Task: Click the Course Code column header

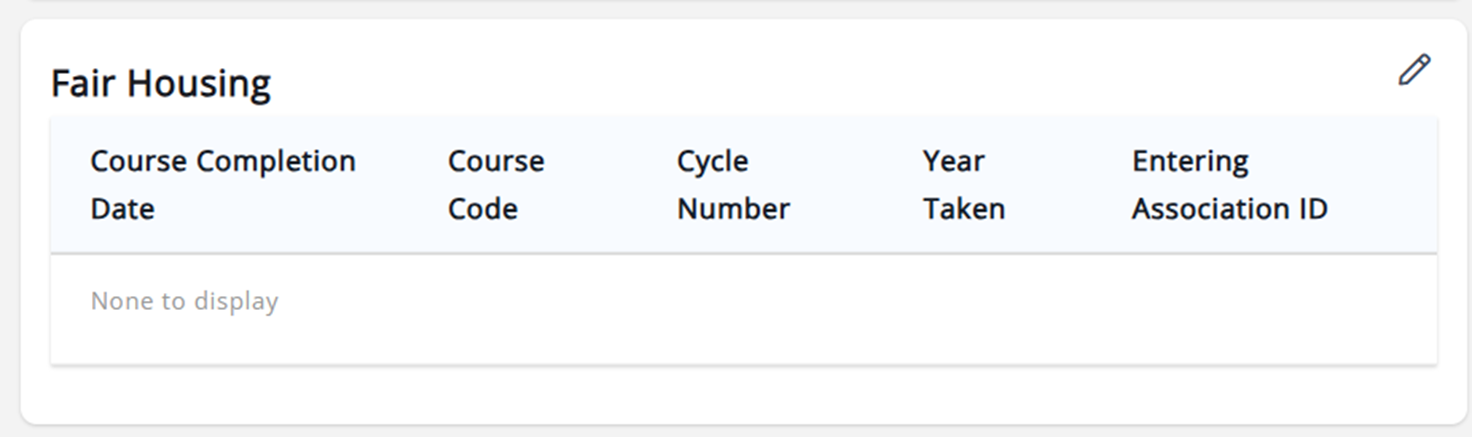Action: pos(496,185)
